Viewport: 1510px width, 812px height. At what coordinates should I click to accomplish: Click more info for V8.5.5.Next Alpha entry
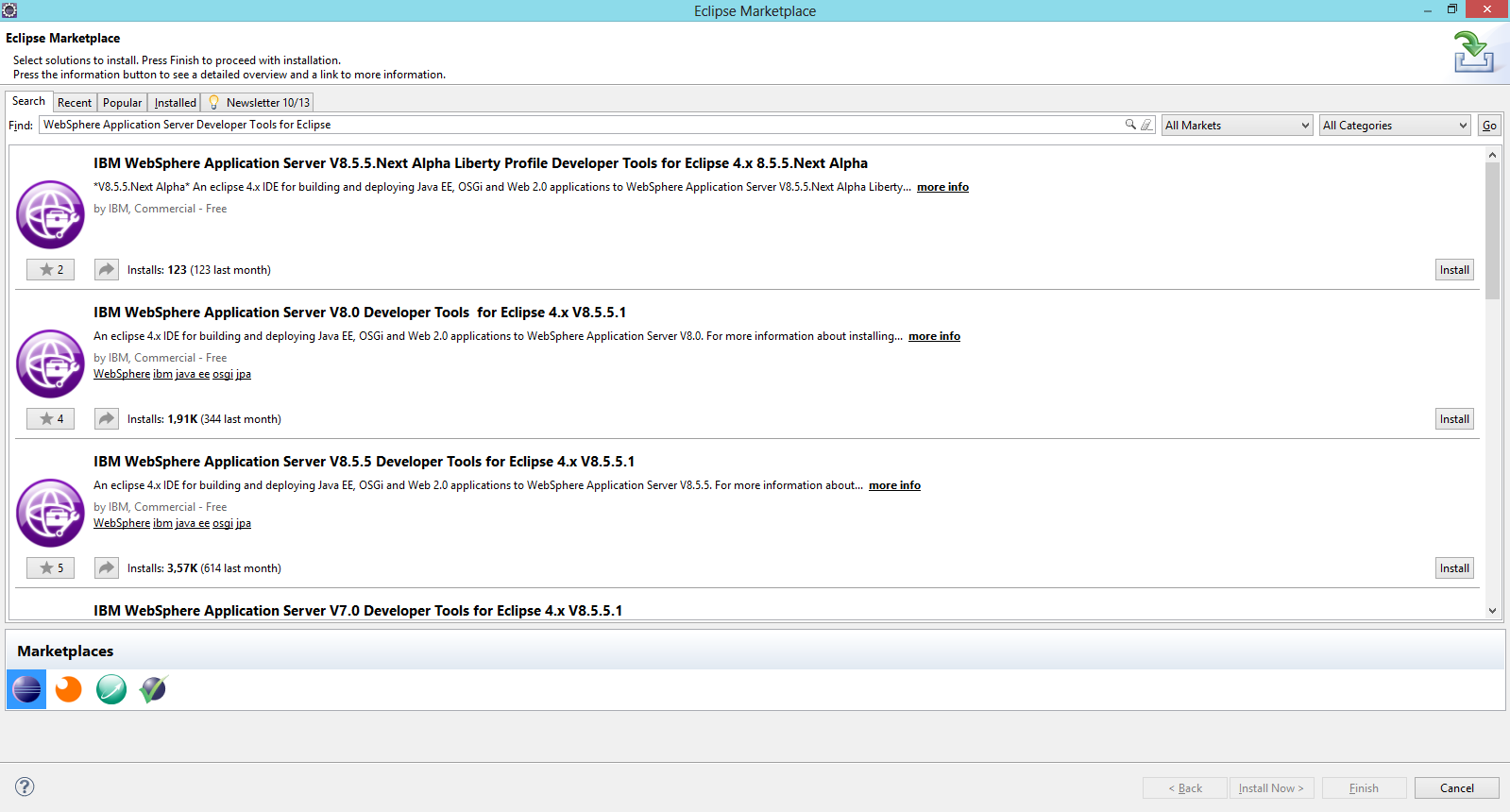[942, 187]
